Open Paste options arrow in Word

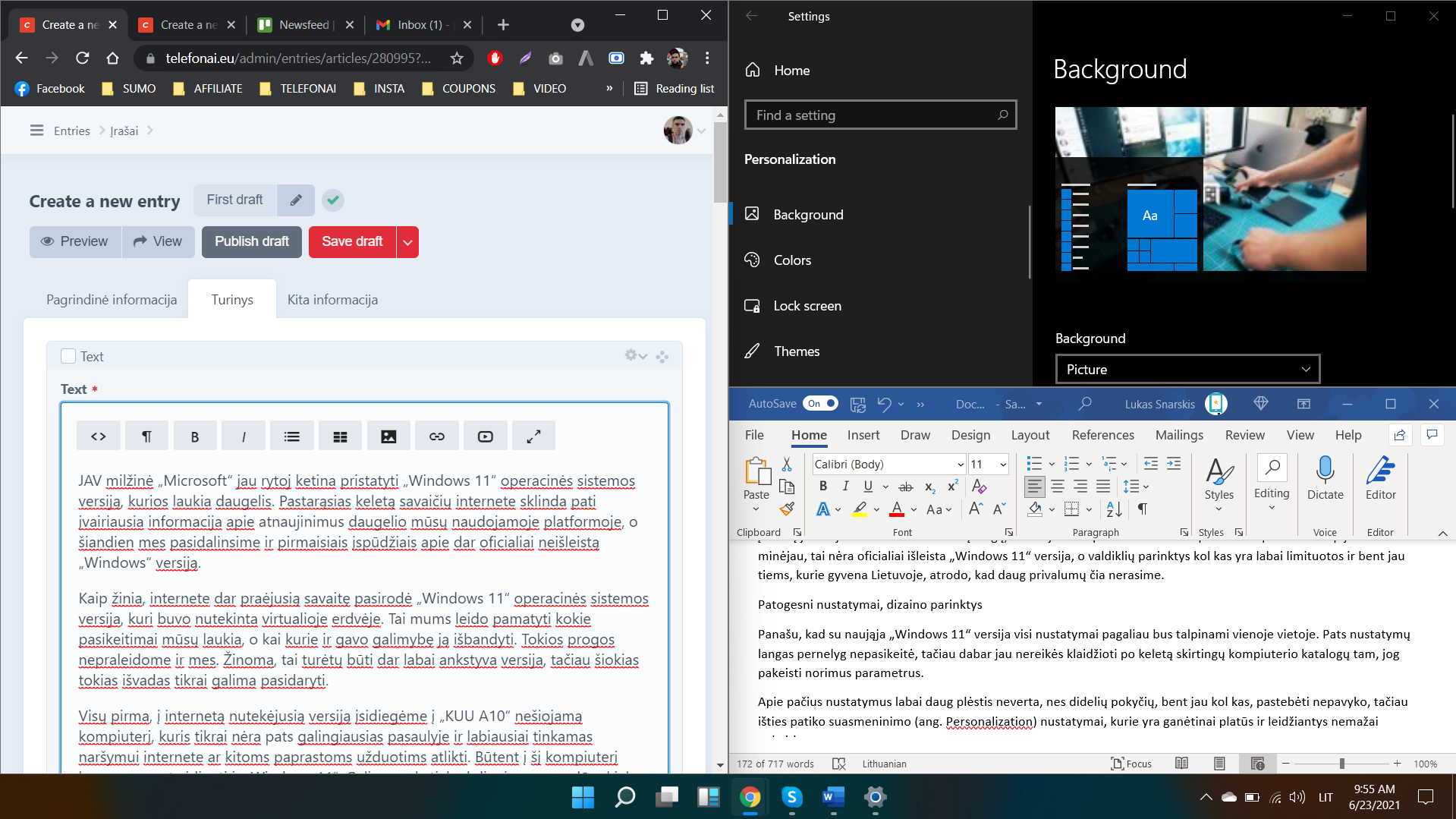coord(756,509)
